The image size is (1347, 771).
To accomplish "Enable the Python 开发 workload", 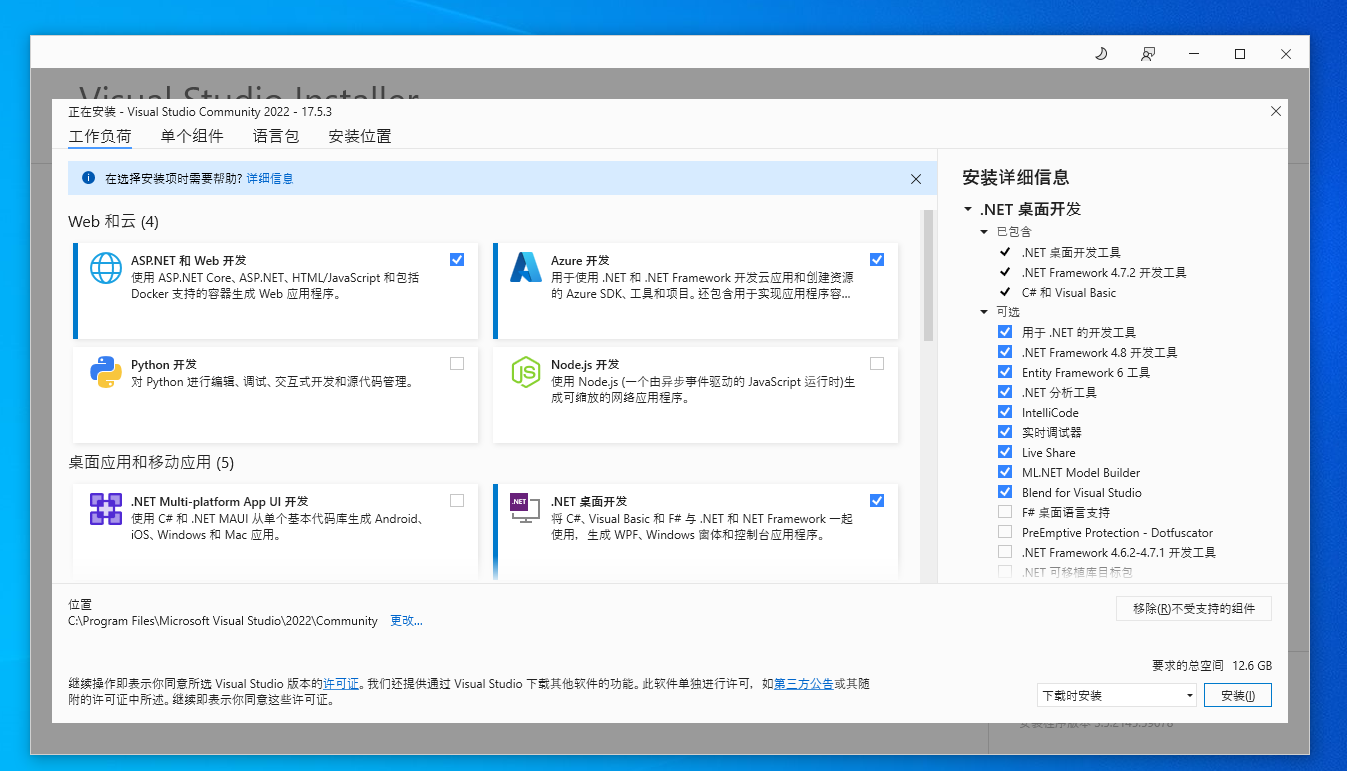I will 457,363.
